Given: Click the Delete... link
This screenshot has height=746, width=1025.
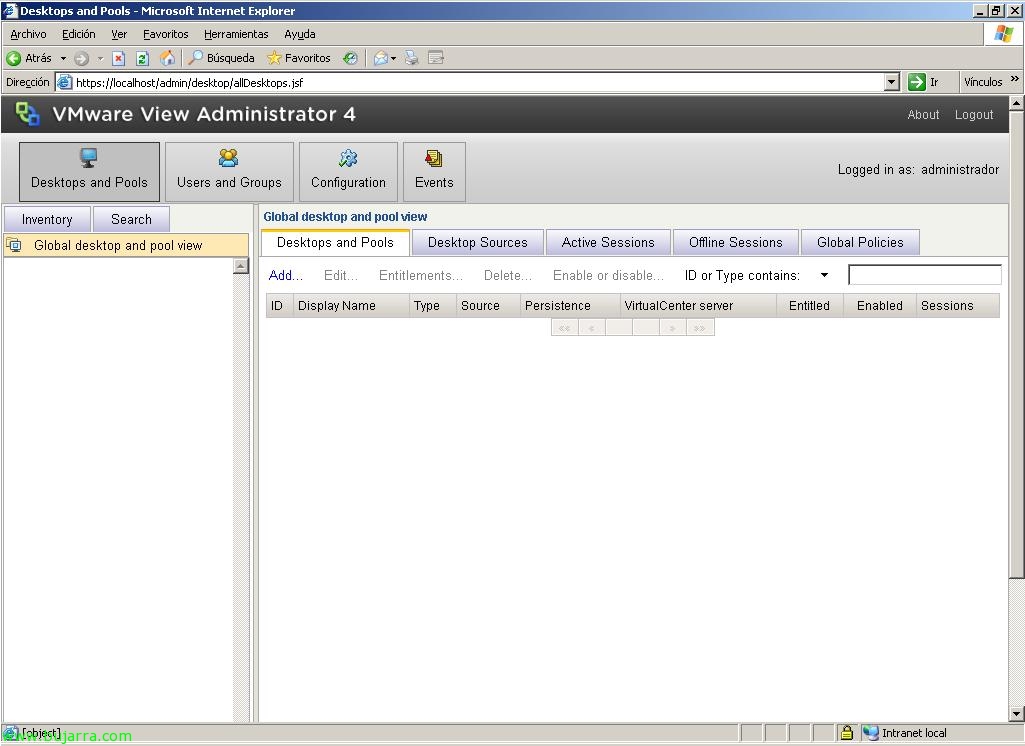Looking at the screenshot, I should click(x=507, y=275).
